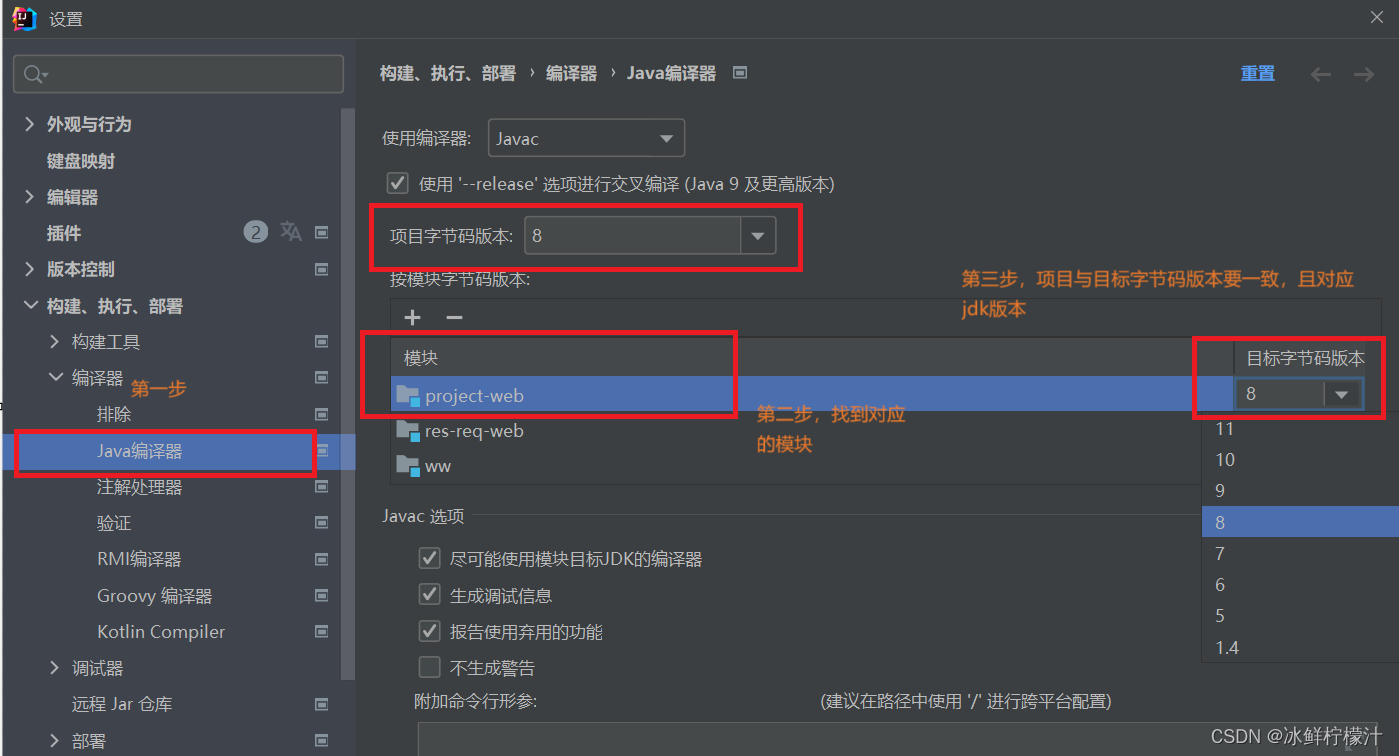The height and width of the screenshot is (756, 1399).
Task: Open Kotlin Compiler settings page
Action: click(161, 632)
